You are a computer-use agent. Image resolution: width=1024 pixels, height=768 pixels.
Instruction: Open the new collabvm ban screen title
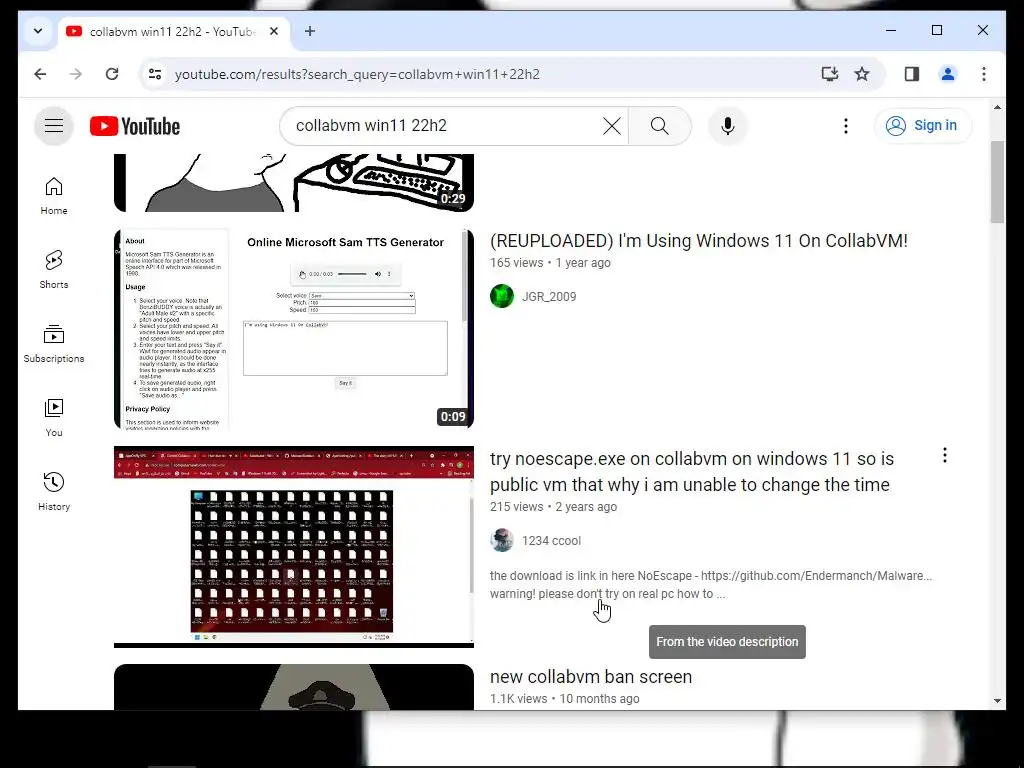[x=591, y=677]
